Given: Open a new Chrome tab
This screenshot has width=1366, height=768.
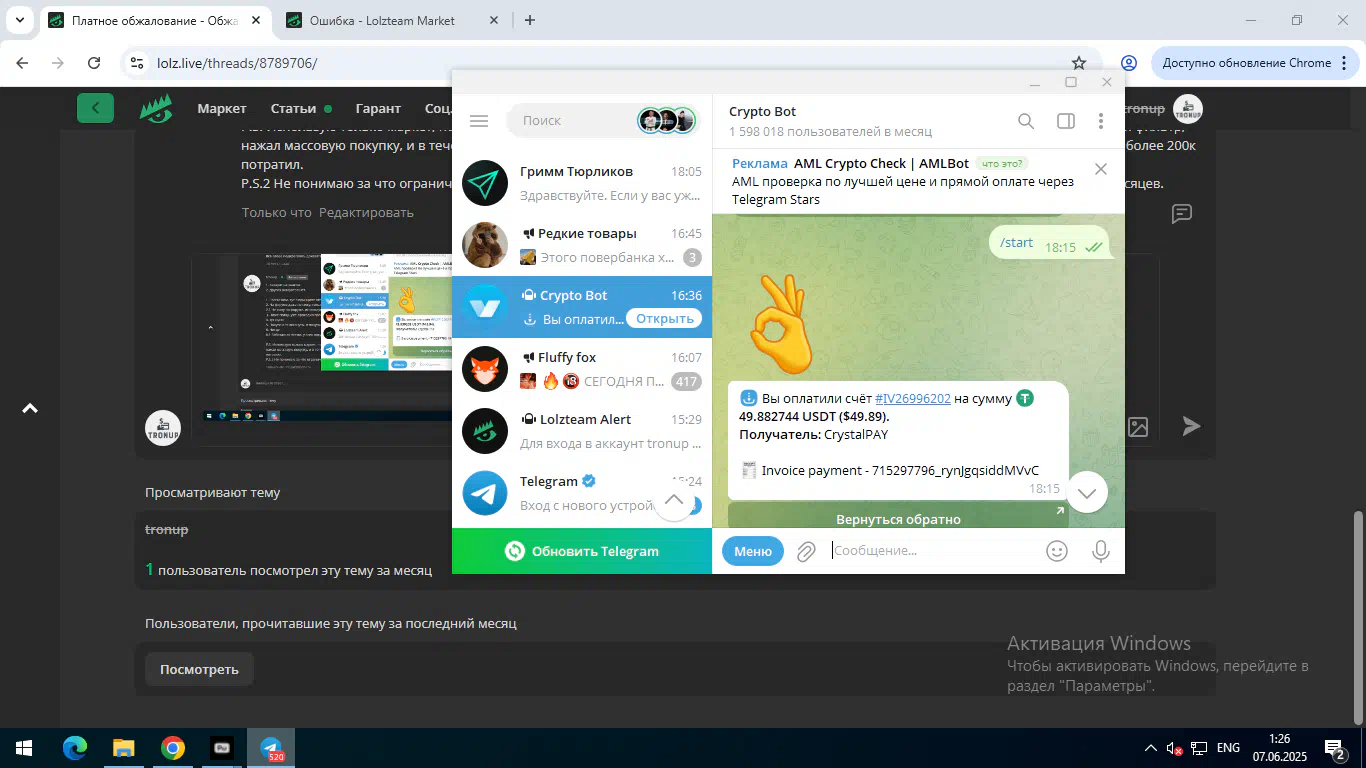Looking at the screenshot, I should (530, 20).
